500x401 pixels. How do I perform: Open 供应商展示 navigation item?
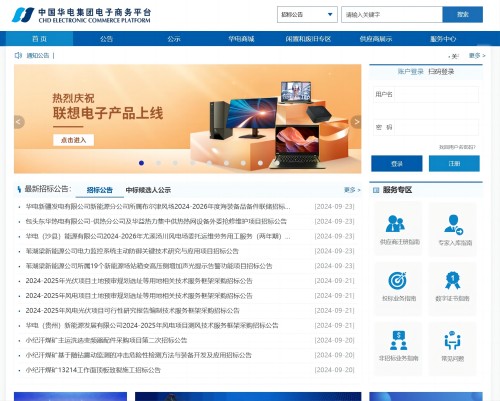376,39
